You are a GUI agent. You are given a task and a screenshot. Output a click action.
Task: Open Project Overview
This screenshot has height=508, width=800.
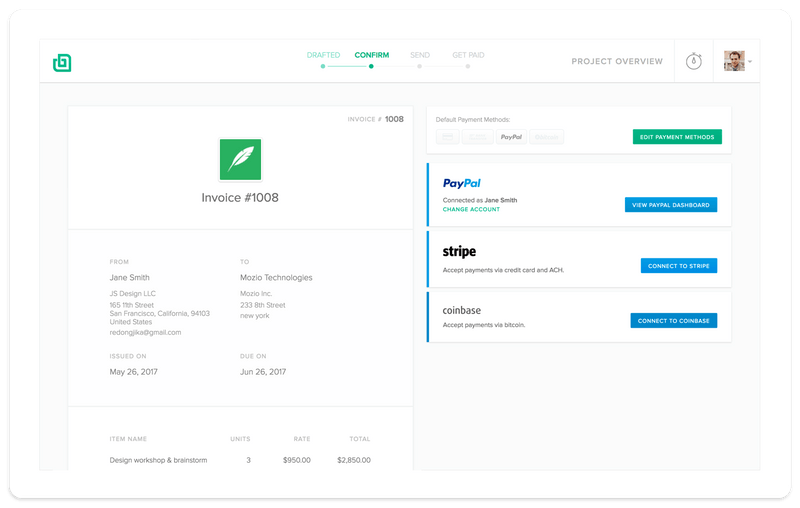pos(617,61)
